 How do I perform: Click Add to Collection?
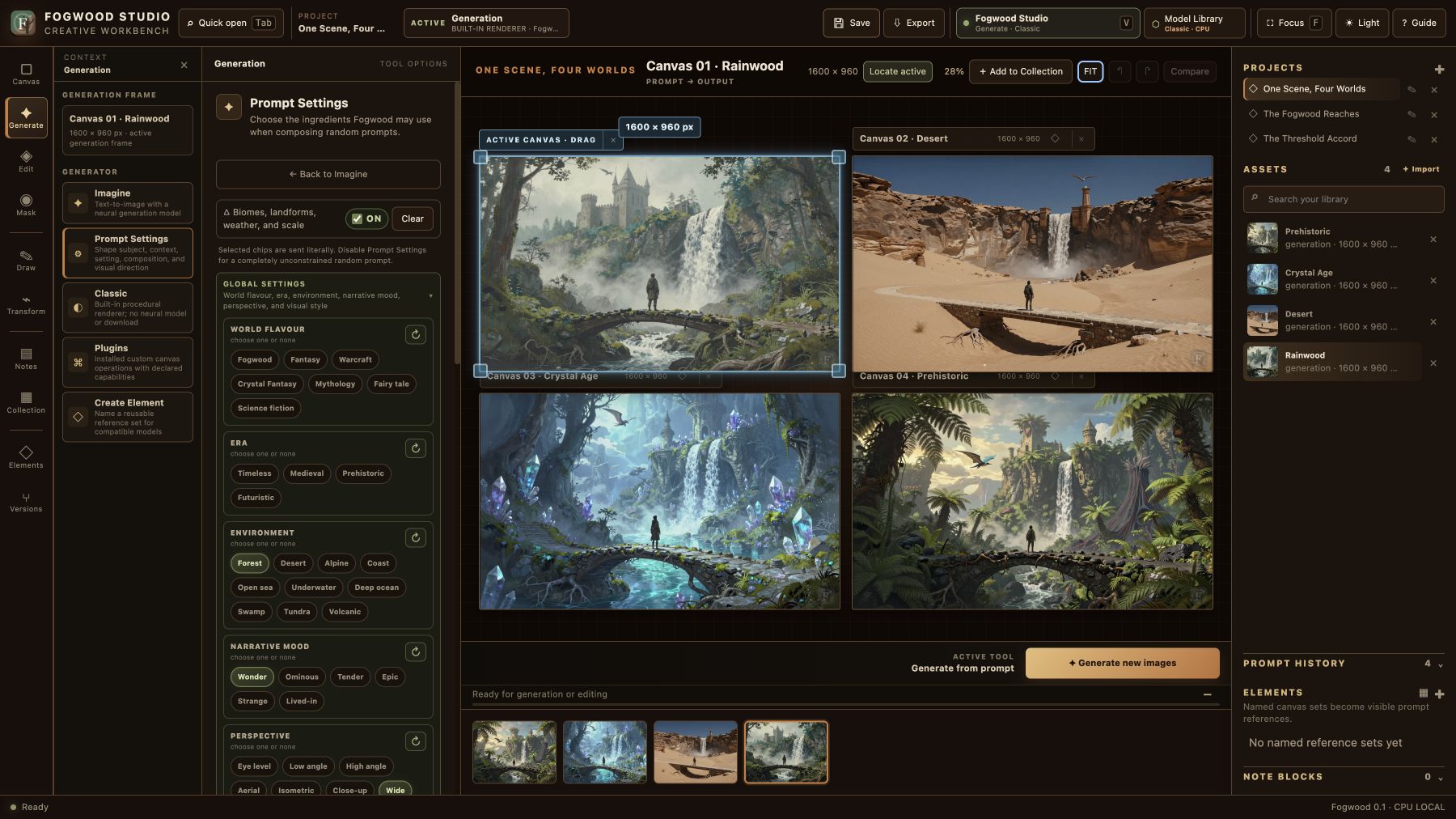coord(1021,71)
